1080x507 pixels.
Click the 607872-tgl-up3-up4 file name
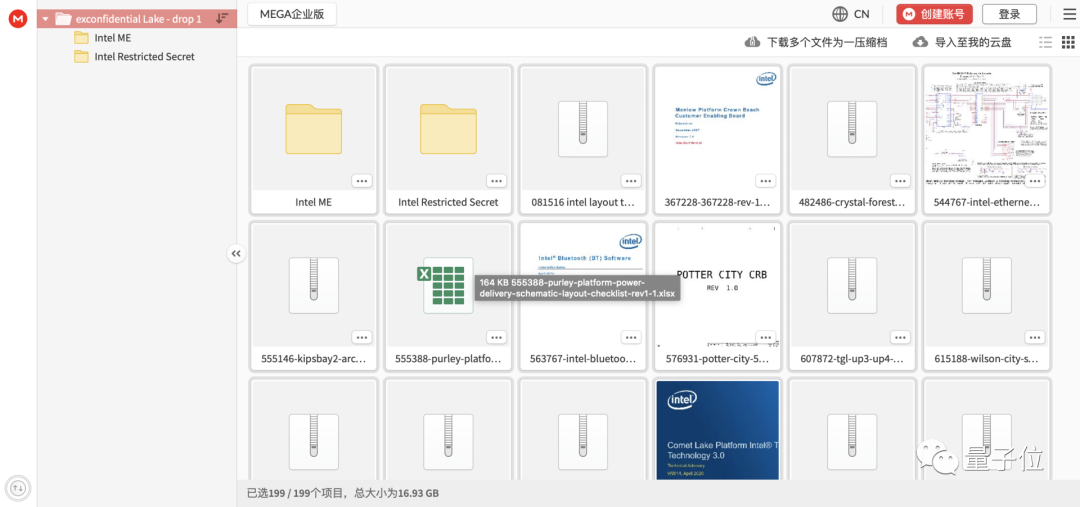853,359
